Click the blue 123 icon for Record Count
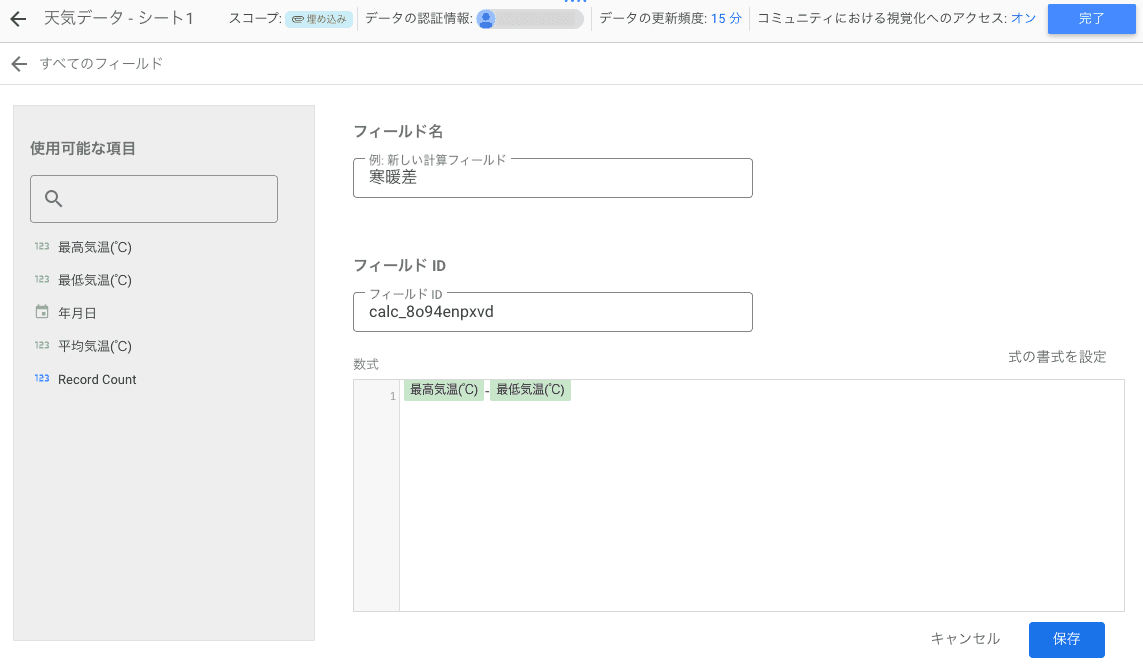 (x=42, y=379)
